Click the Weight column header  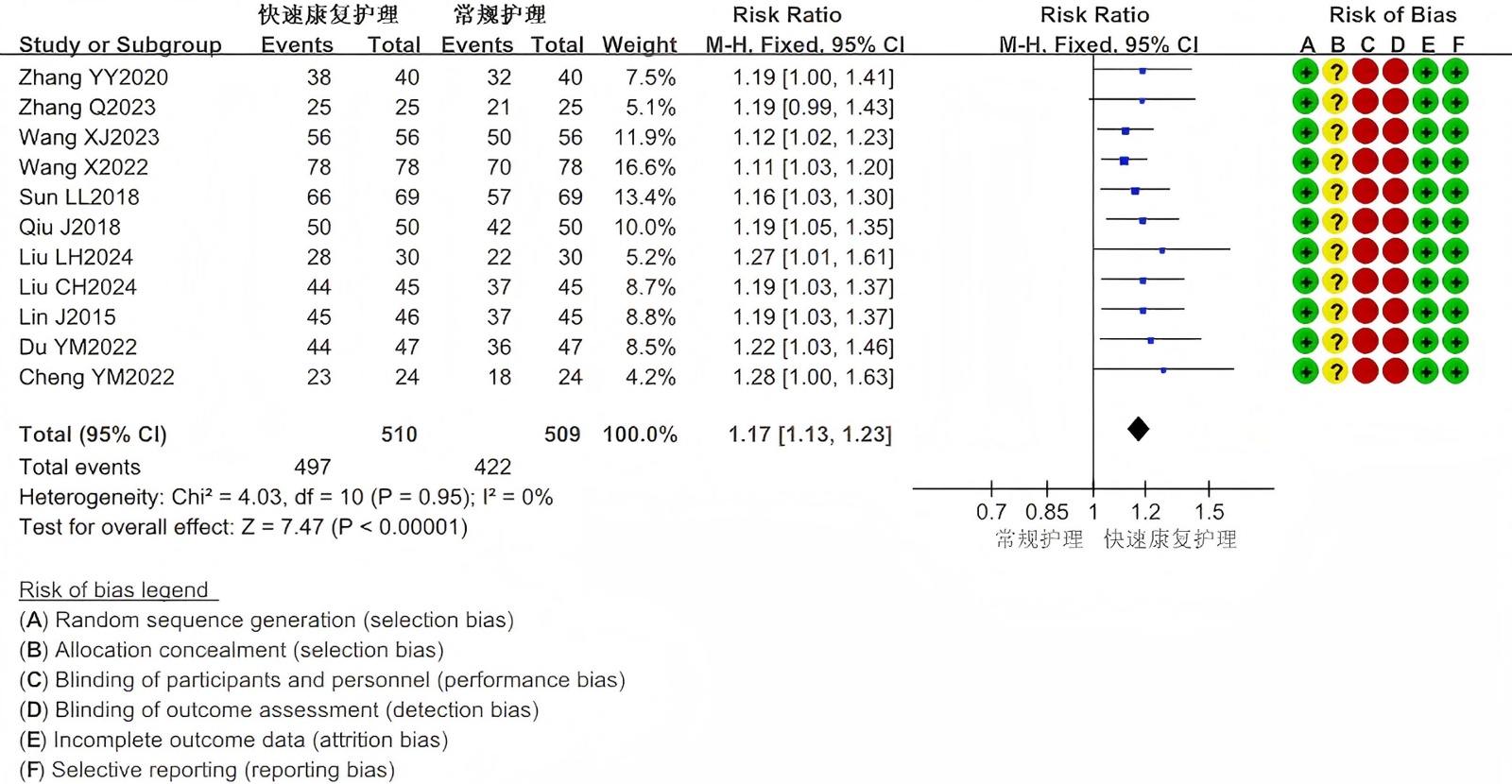[x=640, y=44]
